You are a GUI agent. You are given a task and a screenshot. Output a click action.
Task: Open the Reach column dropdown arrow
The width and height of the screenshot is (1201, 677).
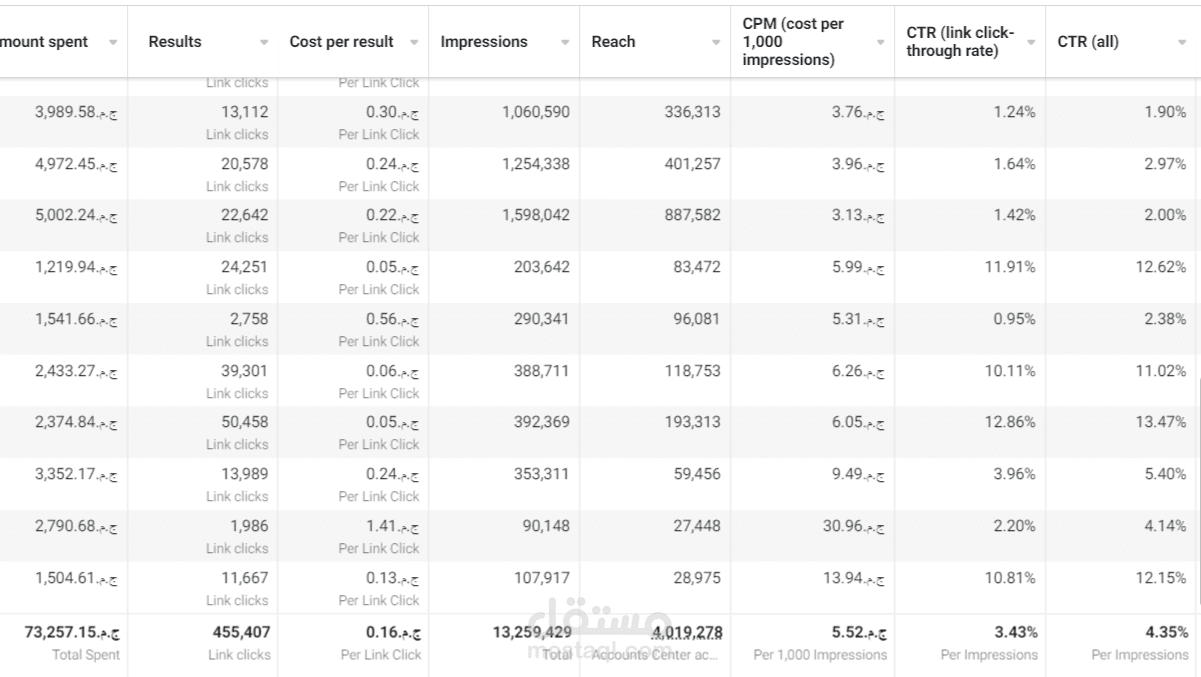coord(716,42)
